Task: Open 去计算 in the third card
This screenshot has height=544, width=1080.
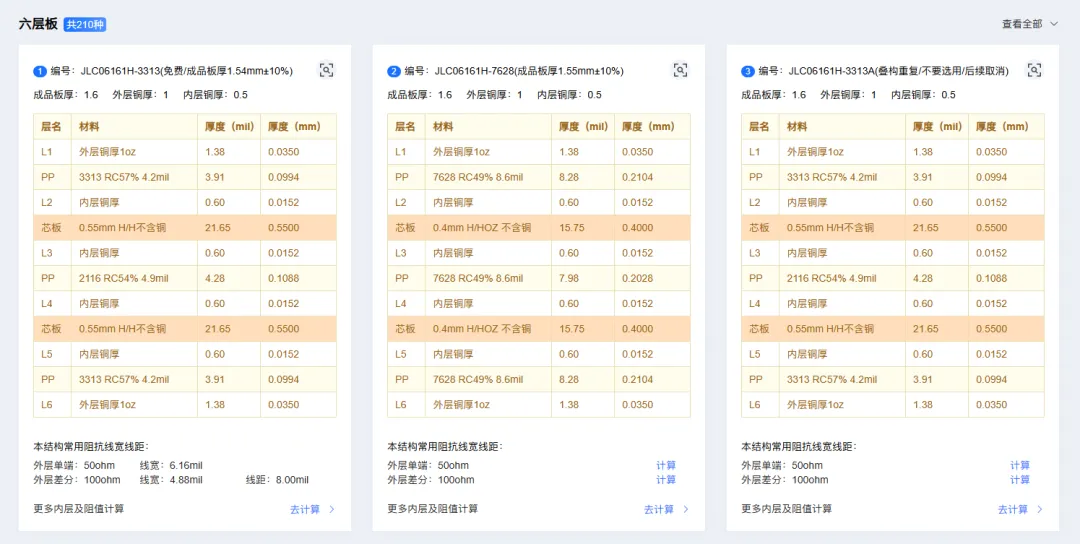Action: point(1020,509)
